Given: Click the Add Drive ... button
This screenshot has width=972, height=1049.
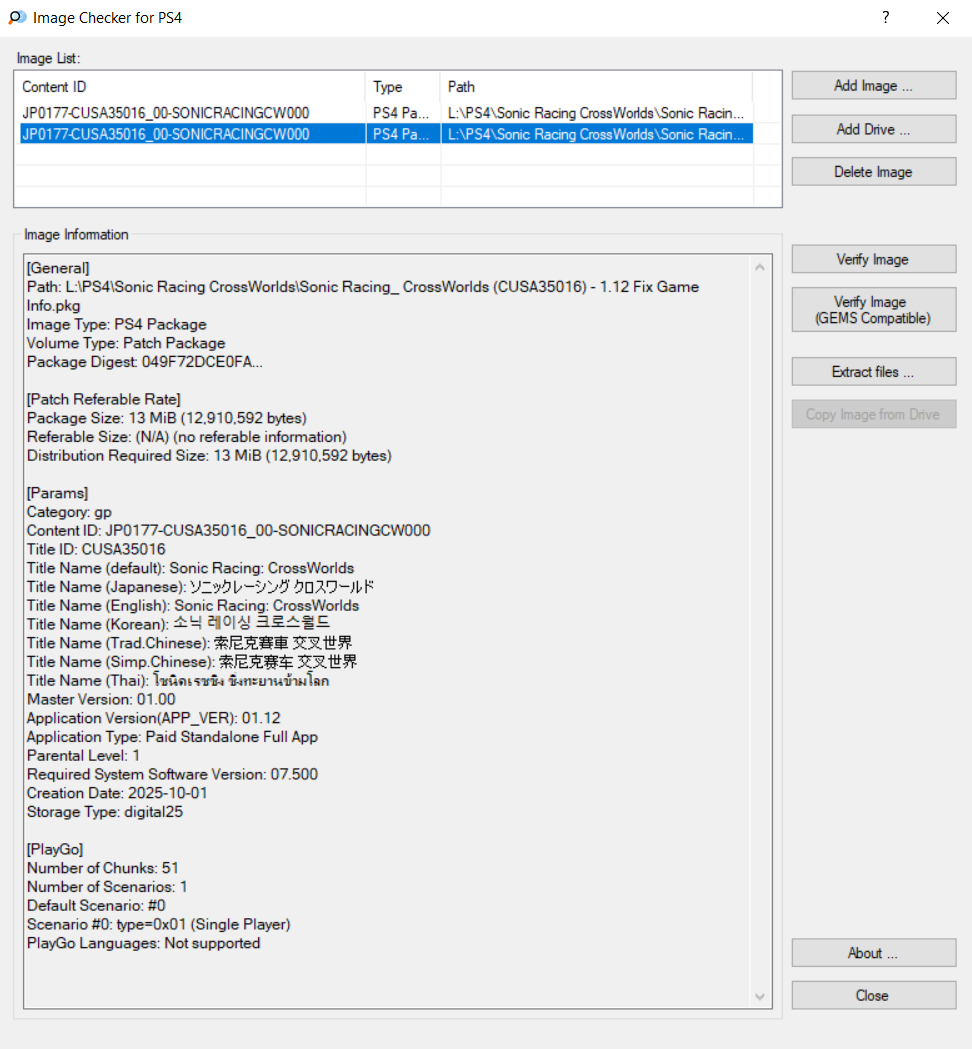Looking at the screenshot, I should (873, 129).
